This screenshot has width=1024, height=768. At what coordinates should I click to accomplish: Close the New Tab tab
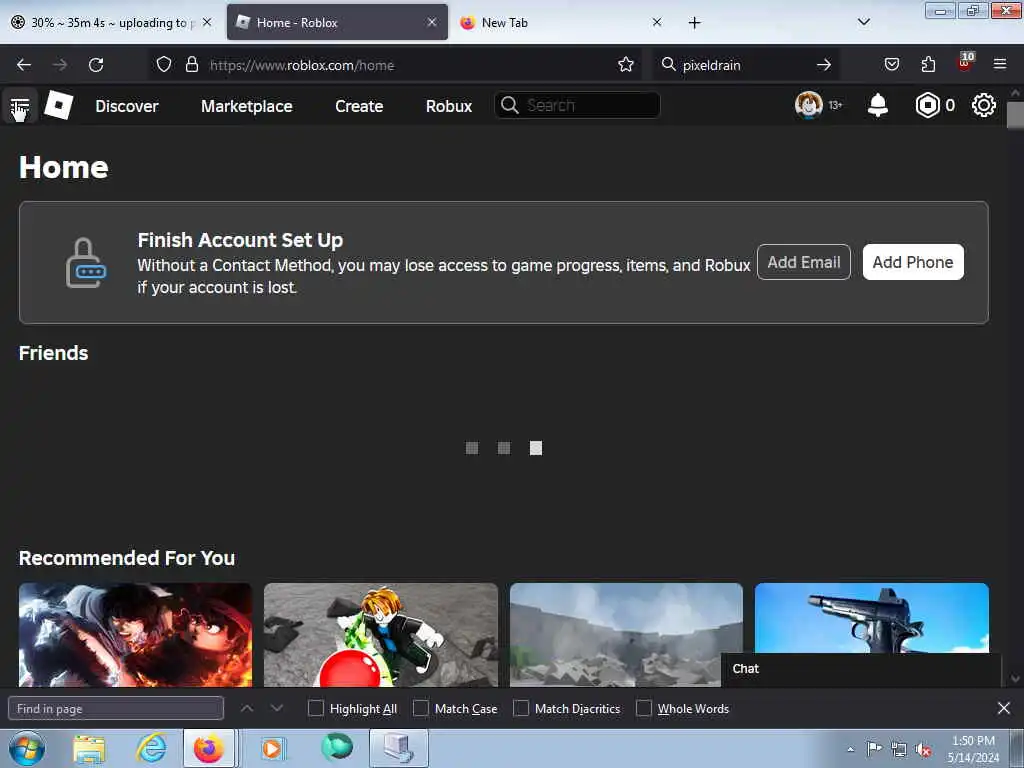(657, 22)
